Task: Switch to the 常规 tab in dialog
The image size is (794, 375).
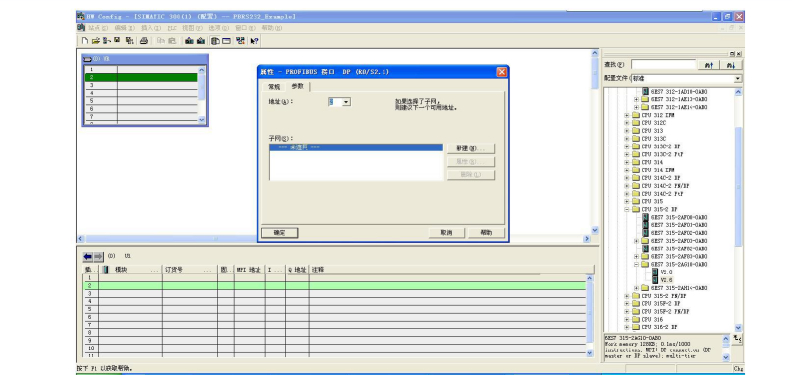Action: pos(274,87)
